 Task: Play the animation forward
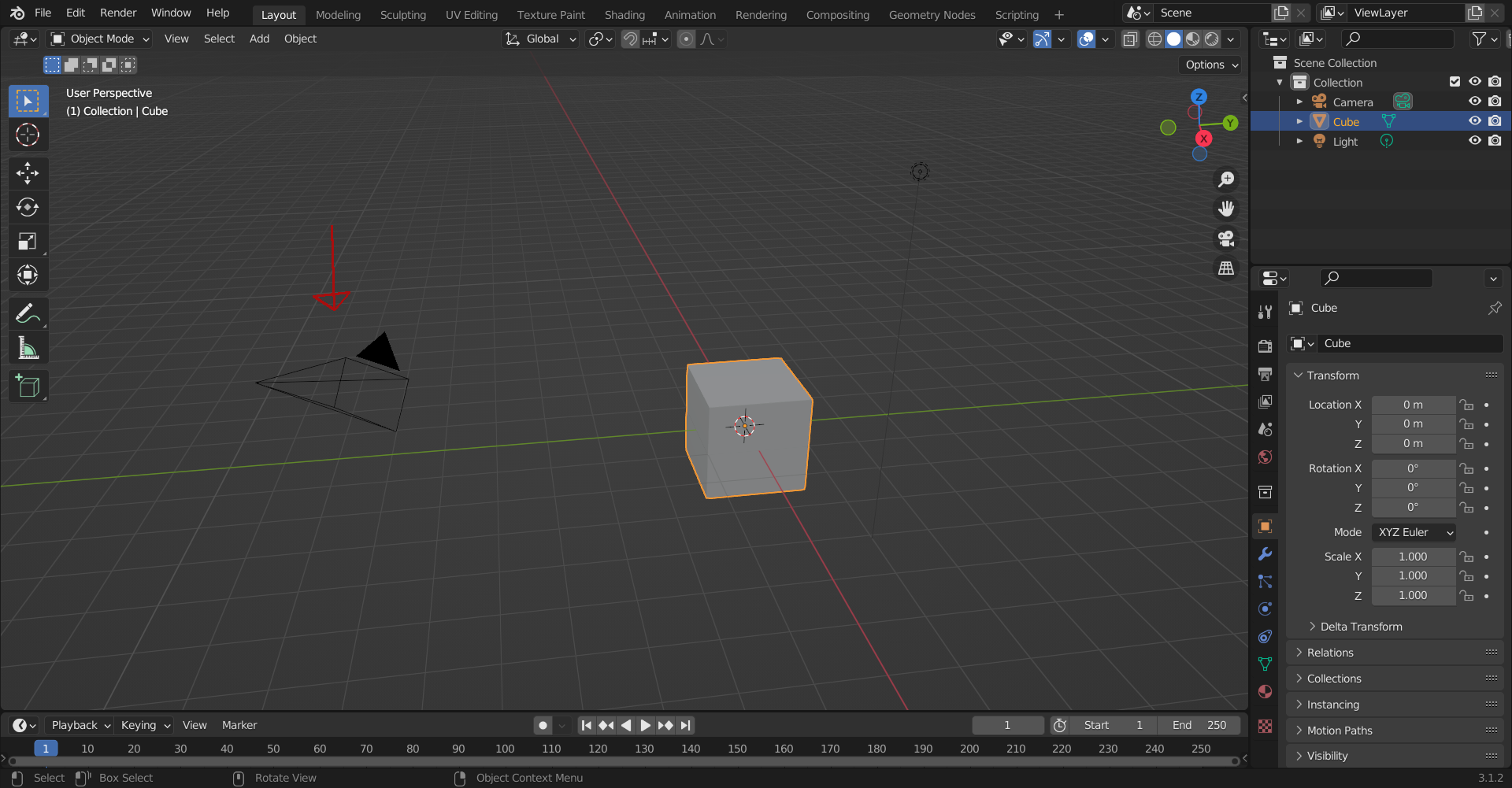(645, 725)
